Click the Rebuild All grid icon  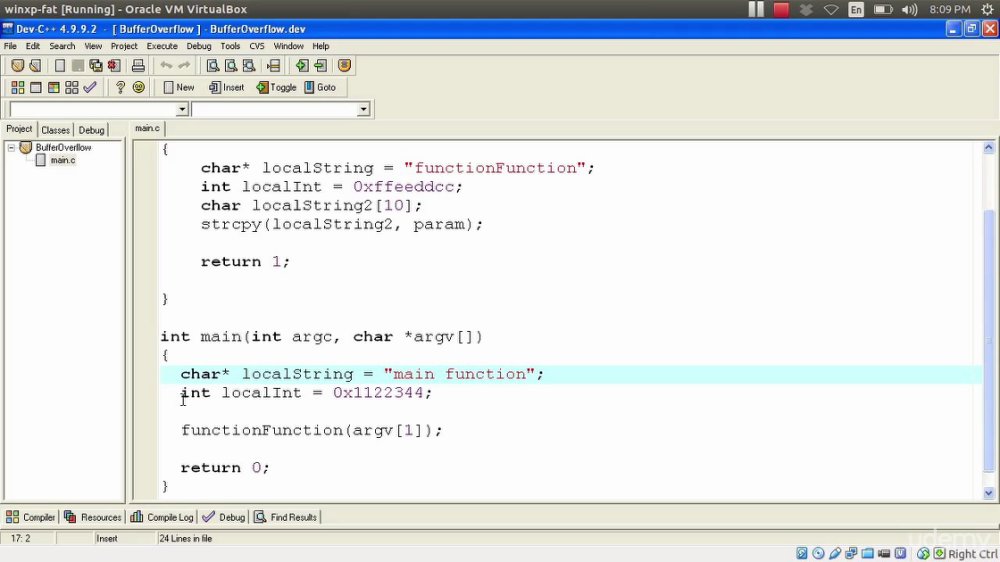tap(71, 87)
